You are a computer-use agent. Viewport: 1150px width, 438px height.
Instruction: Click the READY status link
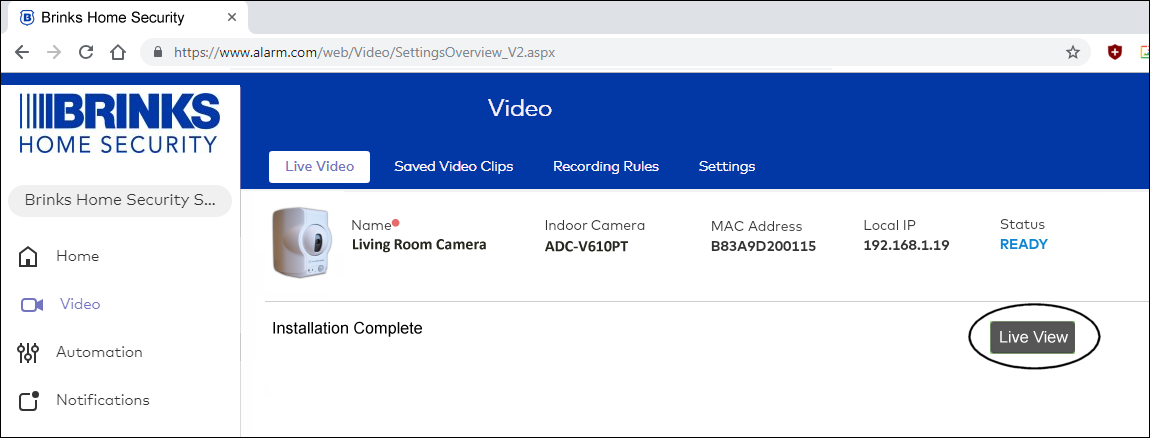click(x=1024, y=244)
